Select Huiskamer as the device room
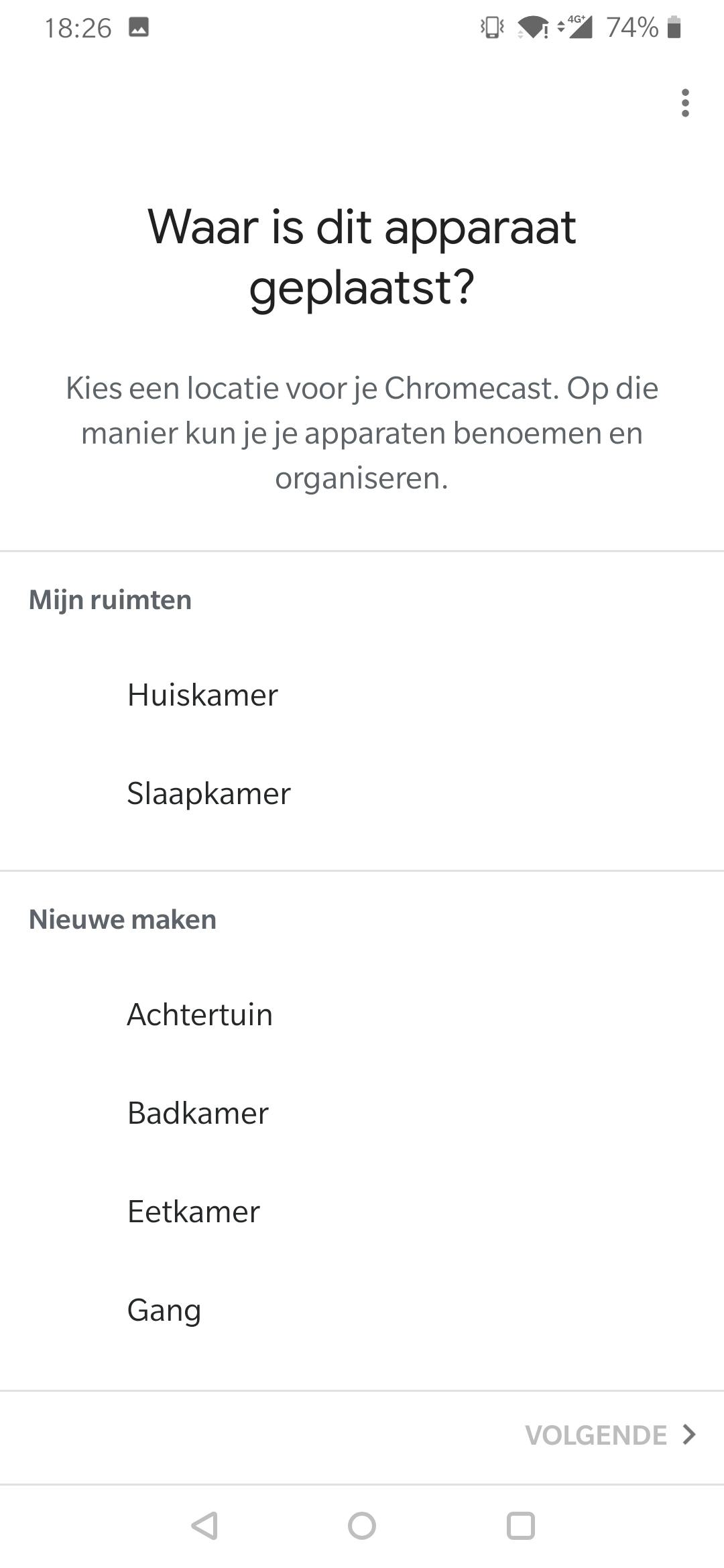 coord(202,695)
